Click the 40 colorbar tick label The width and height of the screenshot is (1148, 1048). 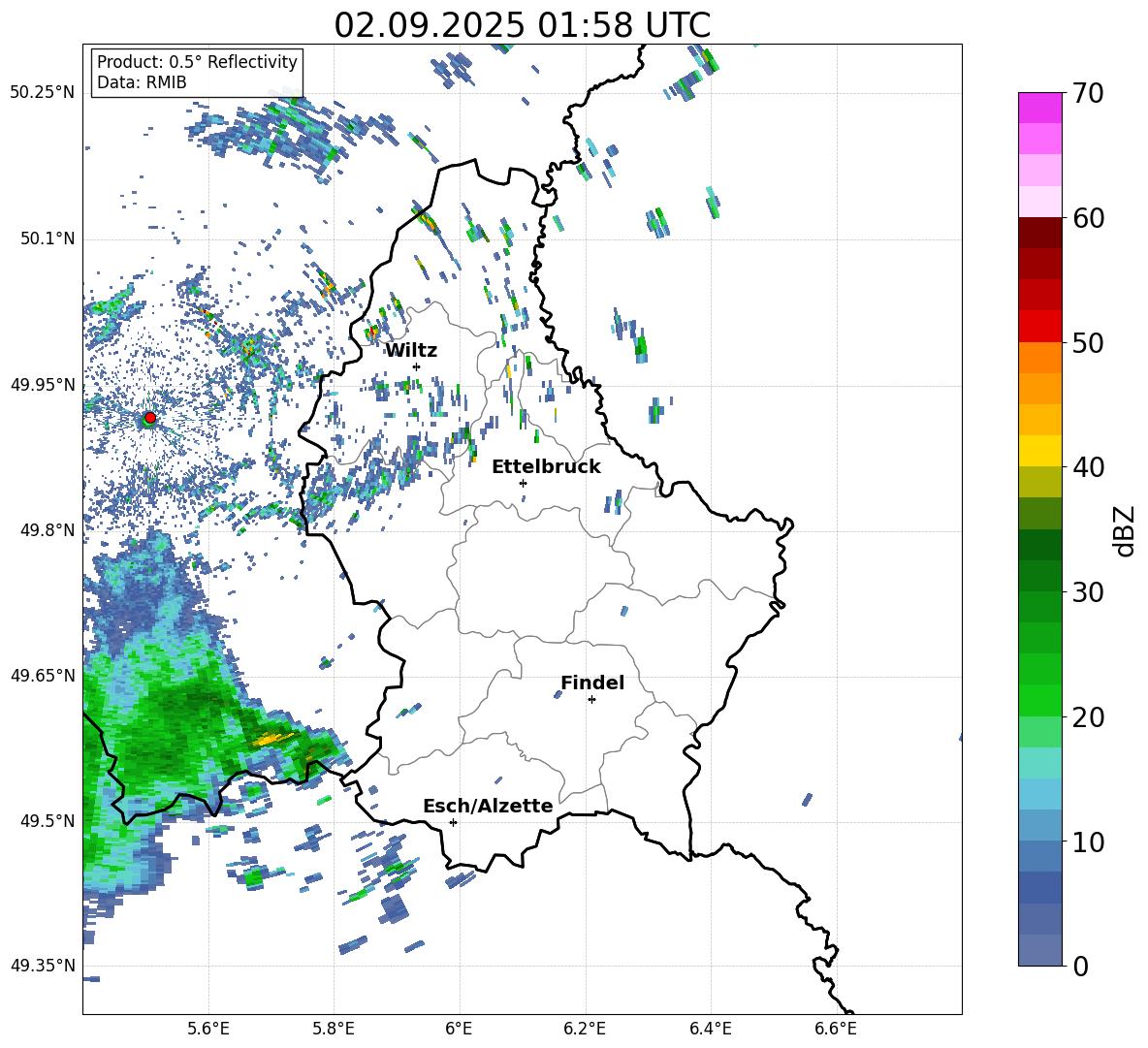tap(1088, 467)
